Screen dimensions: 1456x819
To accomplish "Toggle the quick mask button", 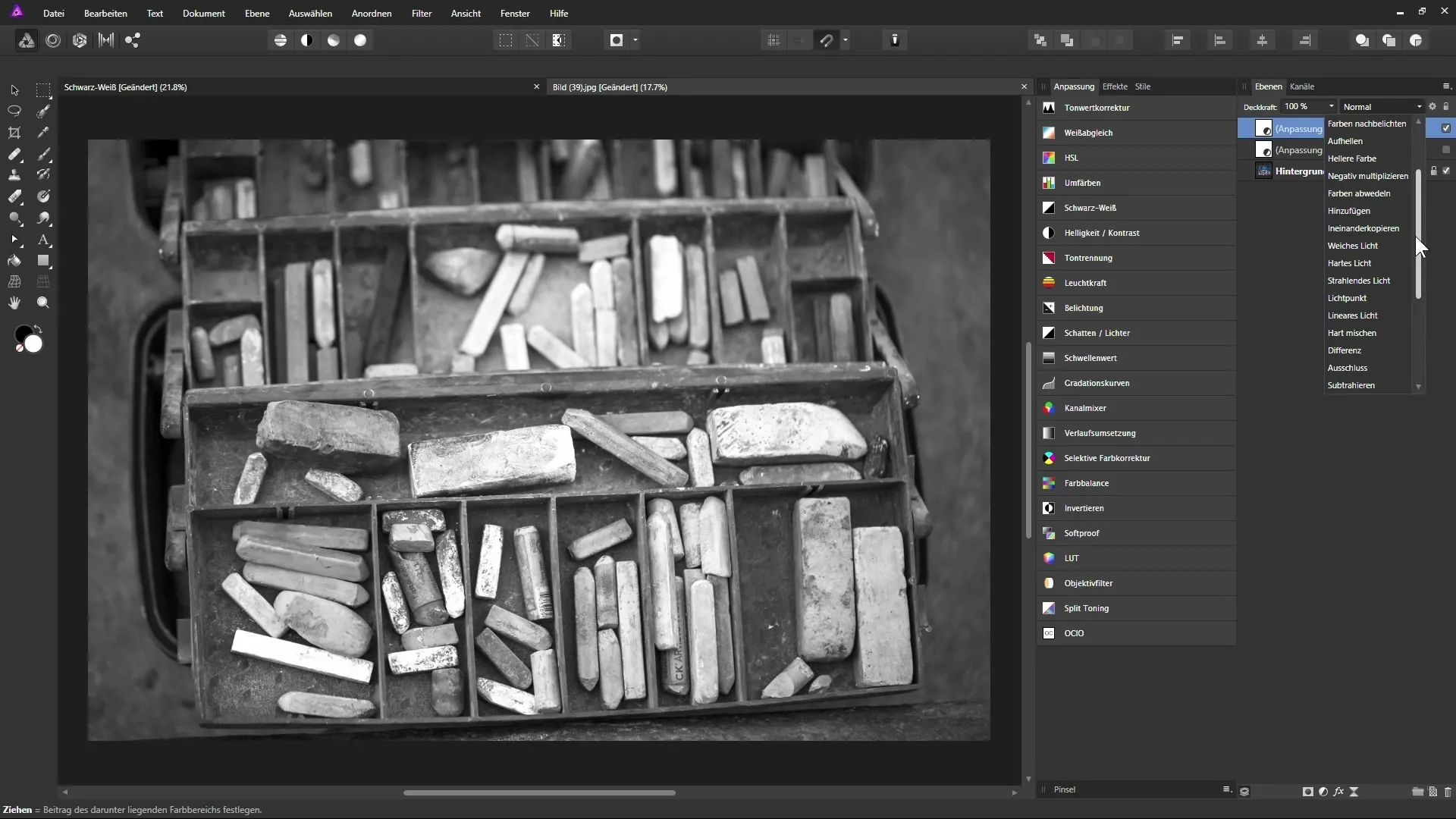I will 617,40.
